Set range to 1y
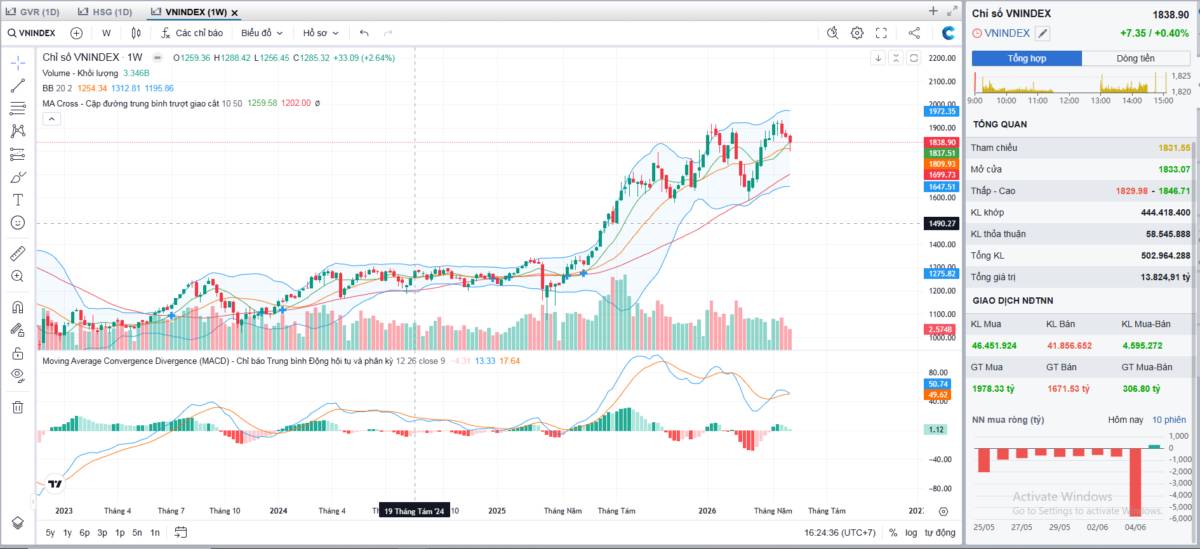This screenshot has width=1200, height=549. 67,533
